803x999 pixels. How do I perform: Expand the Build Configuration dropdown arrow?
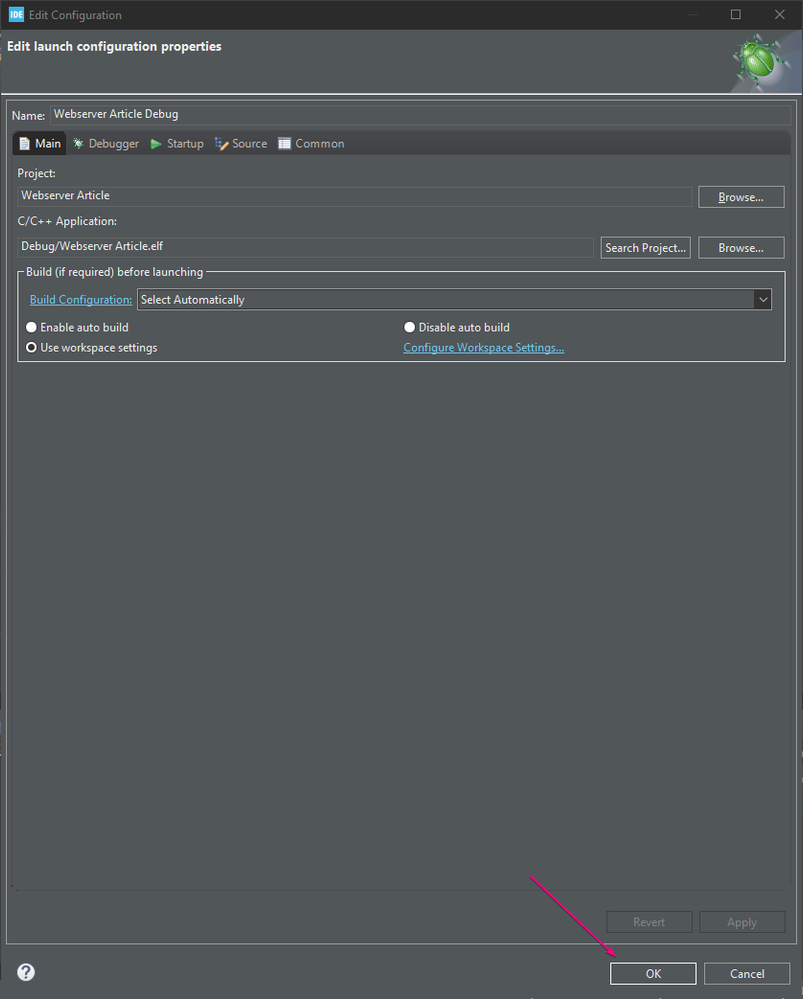click(763, 299)
